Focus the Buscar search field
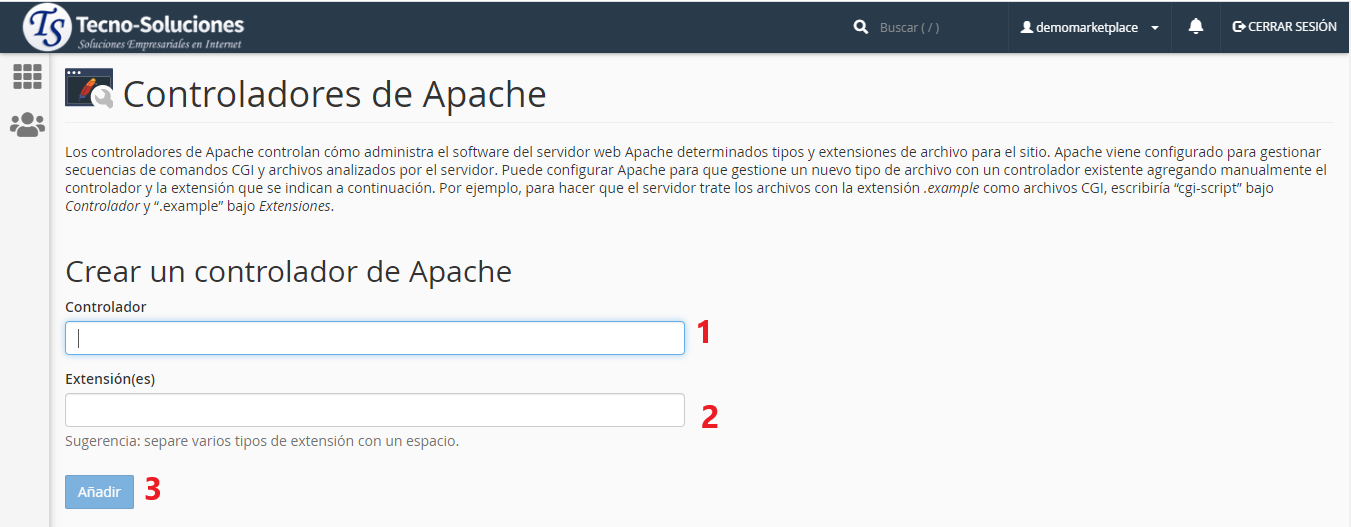This screenshot has width=1351, height=527. point(935,27)
